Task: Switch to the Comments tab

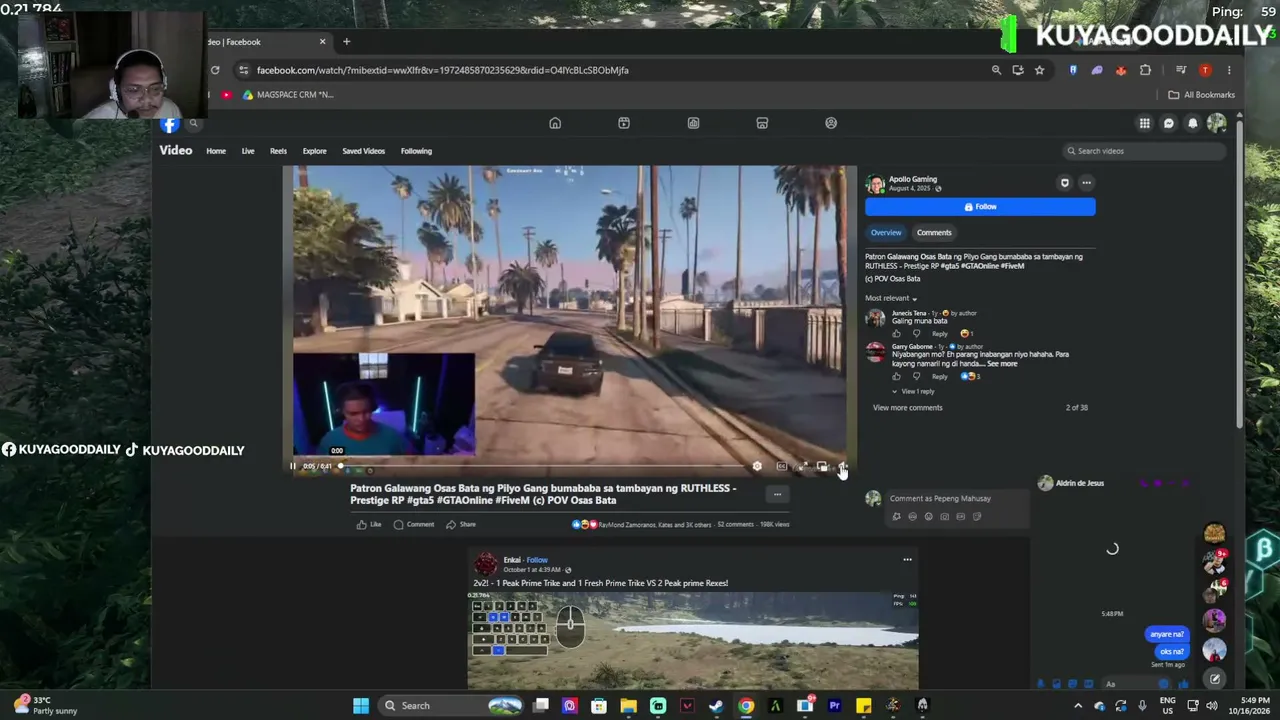Action: tap(934, 232)
